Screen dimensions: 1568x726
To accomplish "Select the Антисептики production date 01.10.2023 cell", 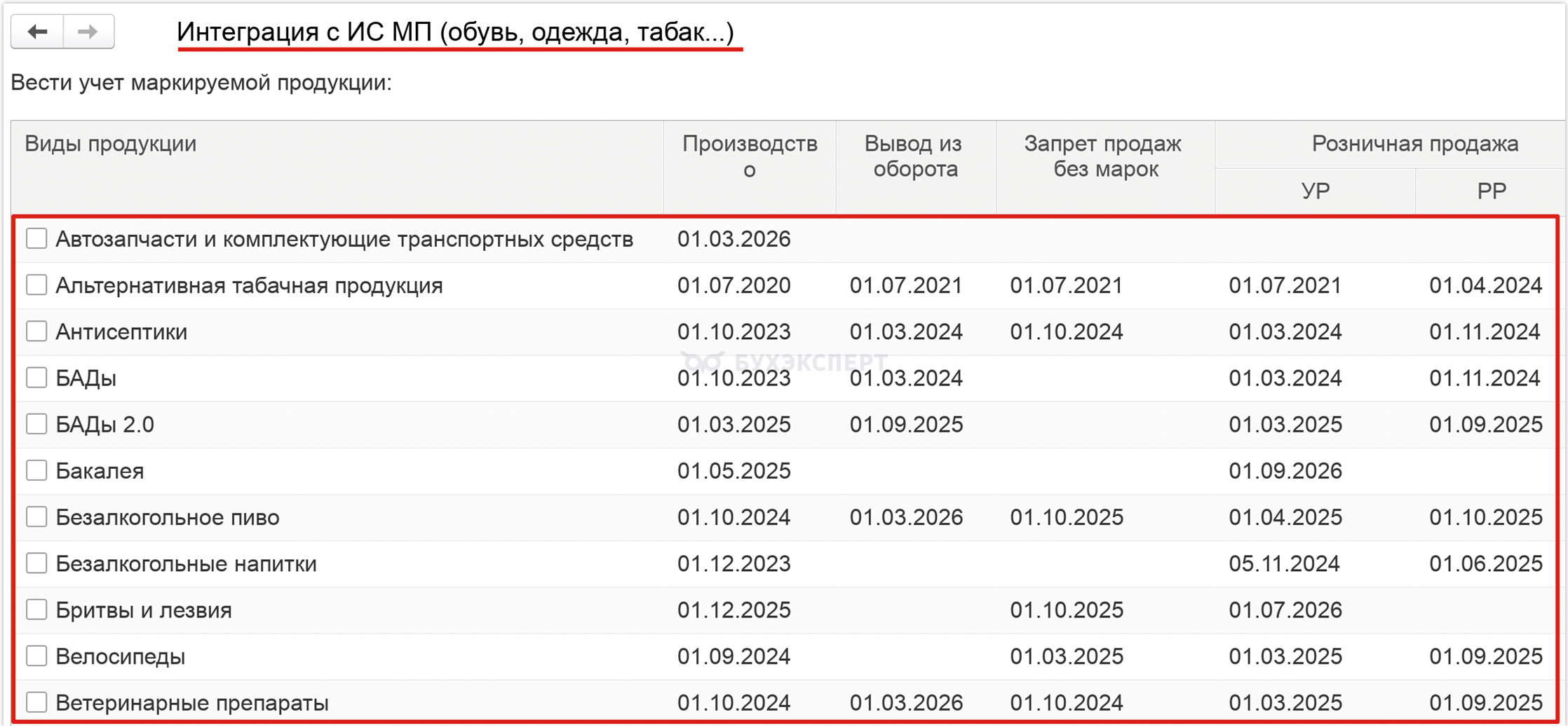I will pos(734,331).
